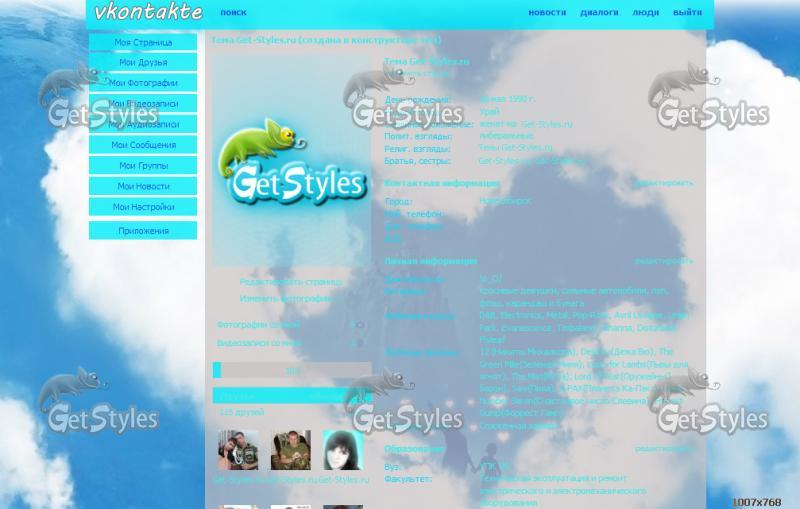
Task: Open Мои Фотографии in sidebar
Action: [143, 83]
